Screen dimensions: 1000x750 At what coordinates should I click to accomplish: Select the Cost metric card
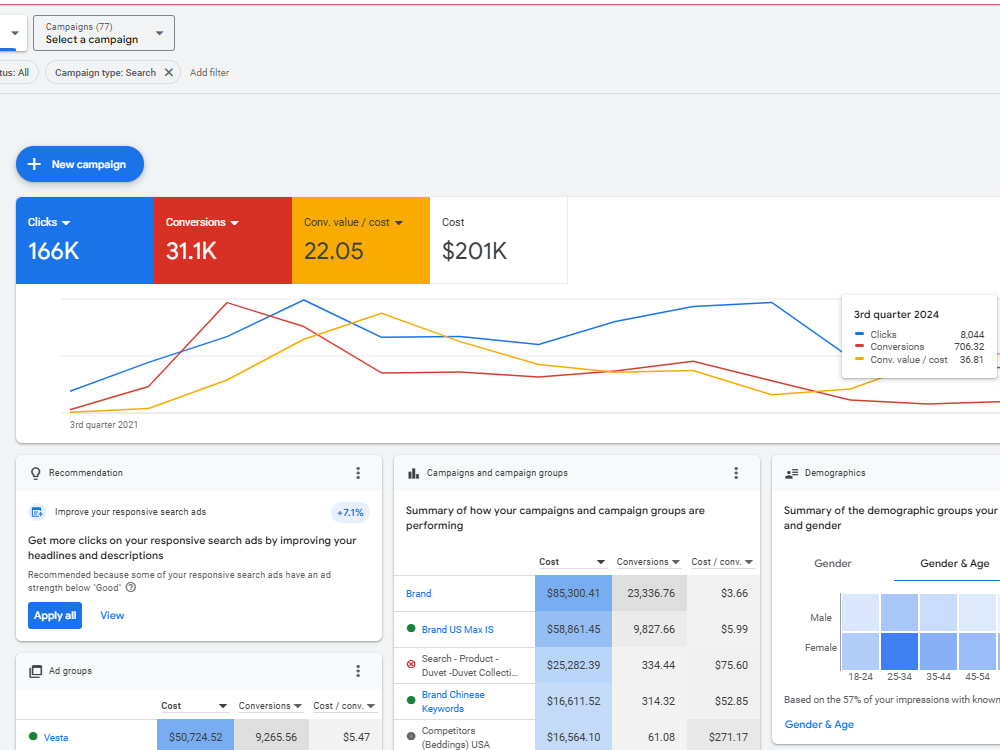coord(499,240)
